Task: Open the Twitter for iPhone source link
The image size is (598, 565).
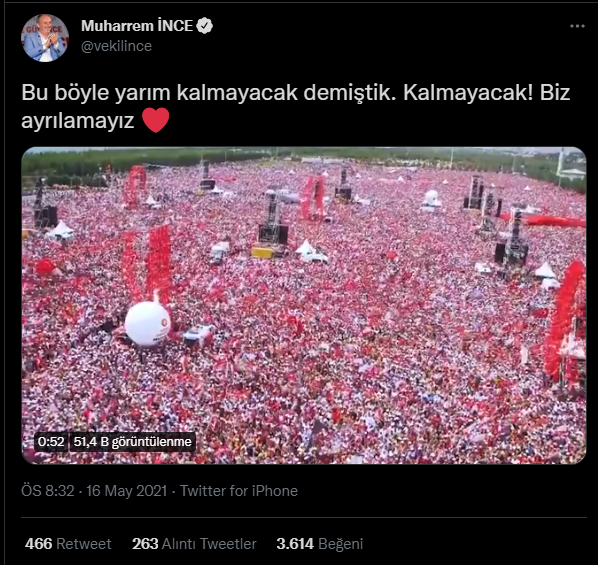Action: 239,491
